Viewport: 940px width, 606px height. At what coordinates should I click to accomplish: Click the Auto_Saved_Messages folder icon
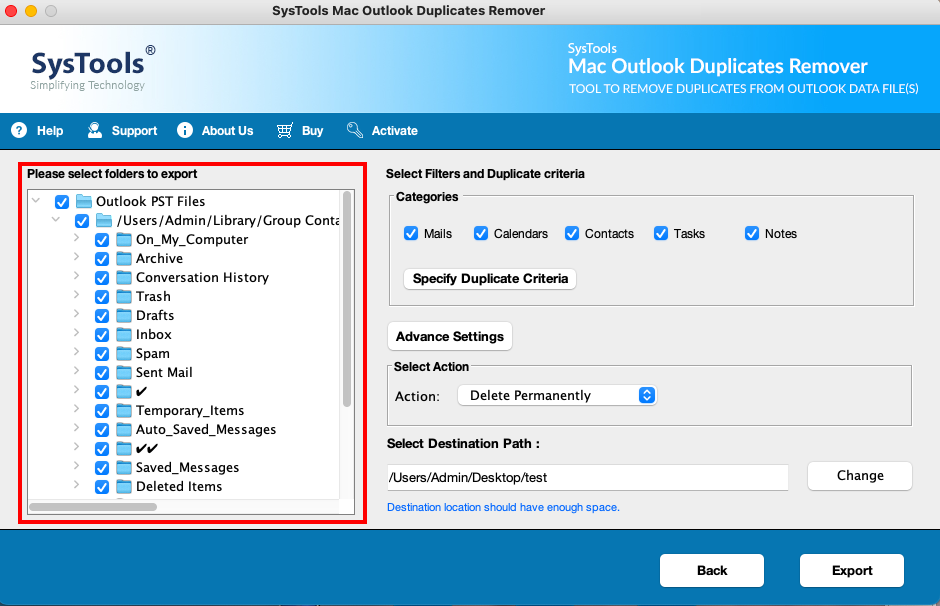(124, 430)
